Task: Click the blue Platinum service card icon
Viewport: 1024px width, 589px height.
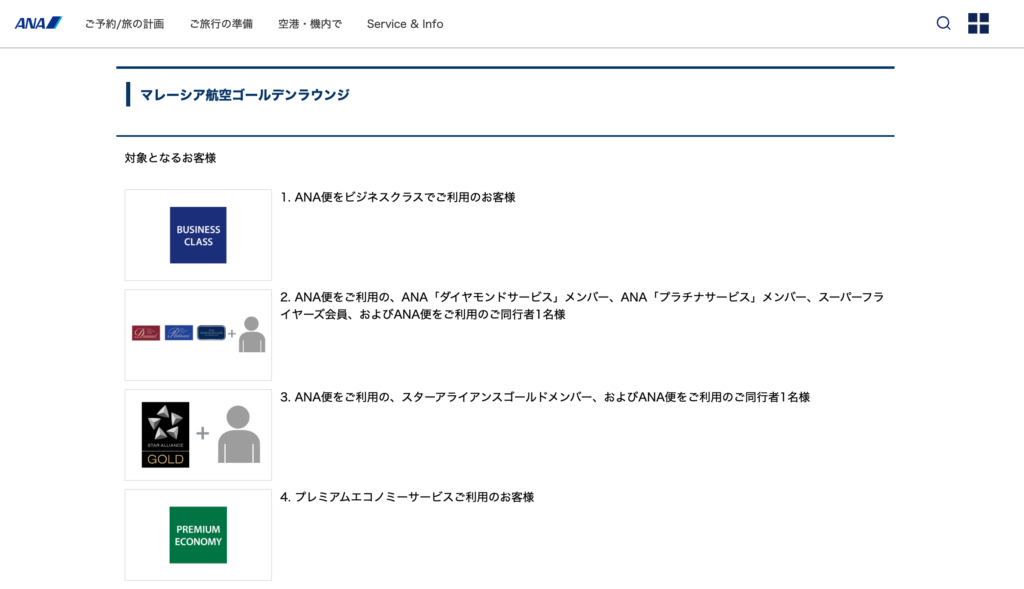Action: 179,333
